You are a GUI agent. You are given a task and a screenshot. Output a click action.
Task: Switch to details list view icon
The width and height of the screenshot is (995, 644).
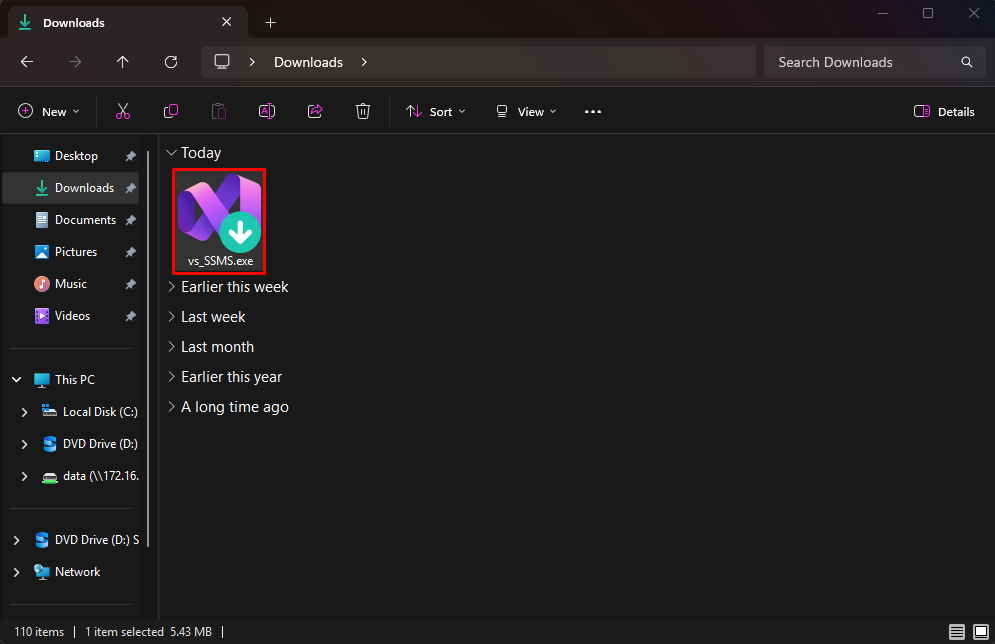pos(957,632)
